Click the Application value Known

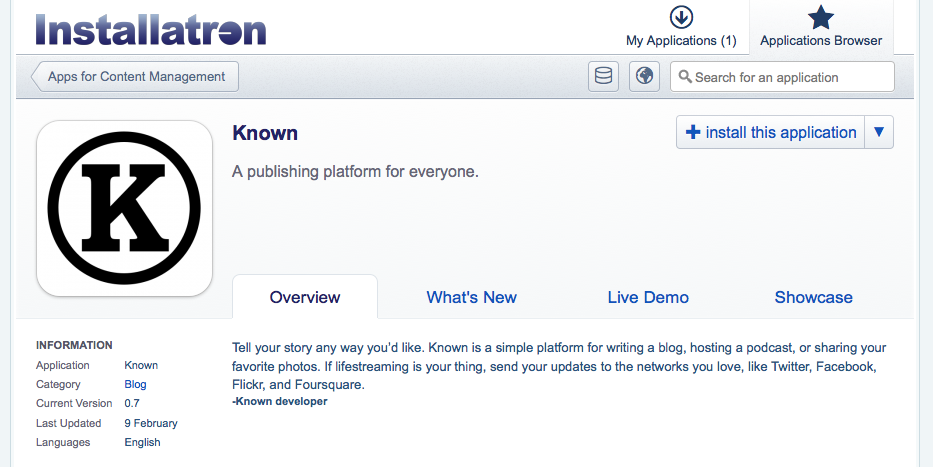pyautogui.click(x=141, y=365)
